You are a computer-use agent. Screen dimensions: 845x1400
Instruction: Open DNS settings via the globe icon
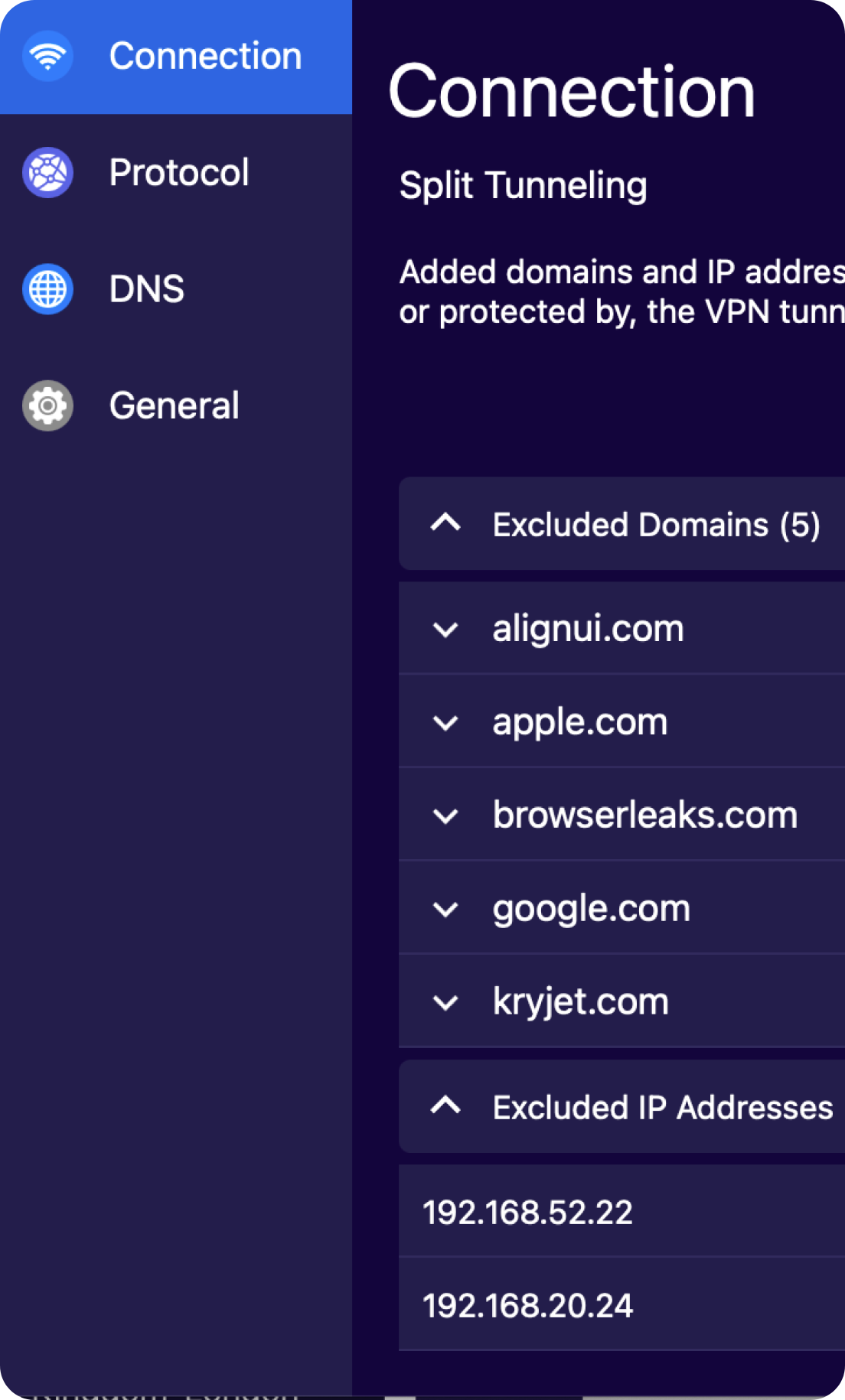click(47, 290)
